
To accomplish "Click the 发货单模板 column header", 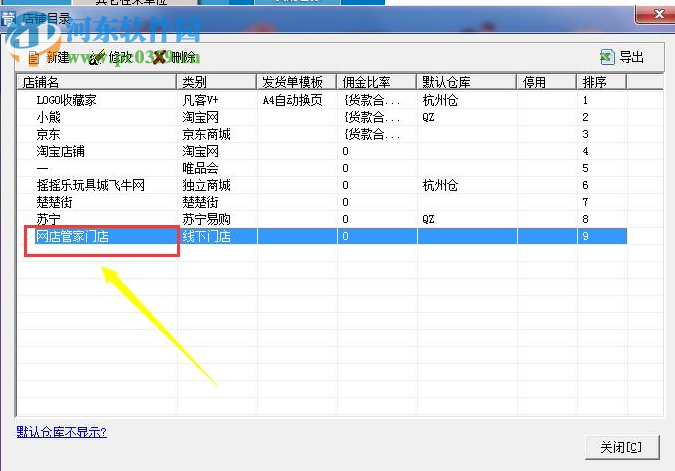I will coord(297,82).
